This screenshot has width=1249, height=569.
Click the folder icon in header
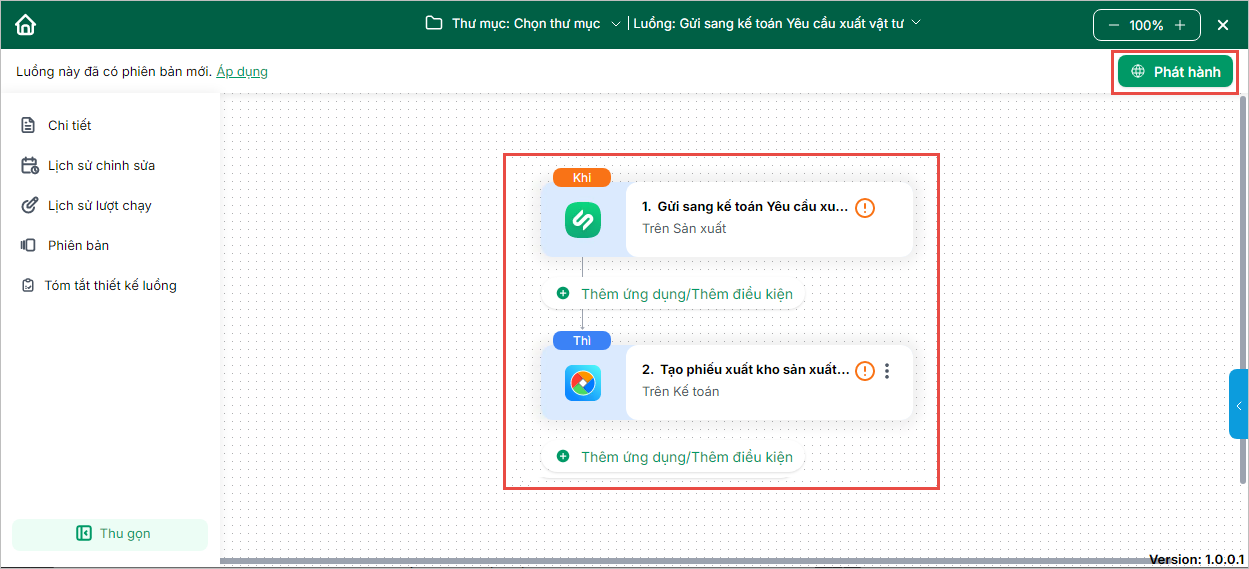coord(434,23)
